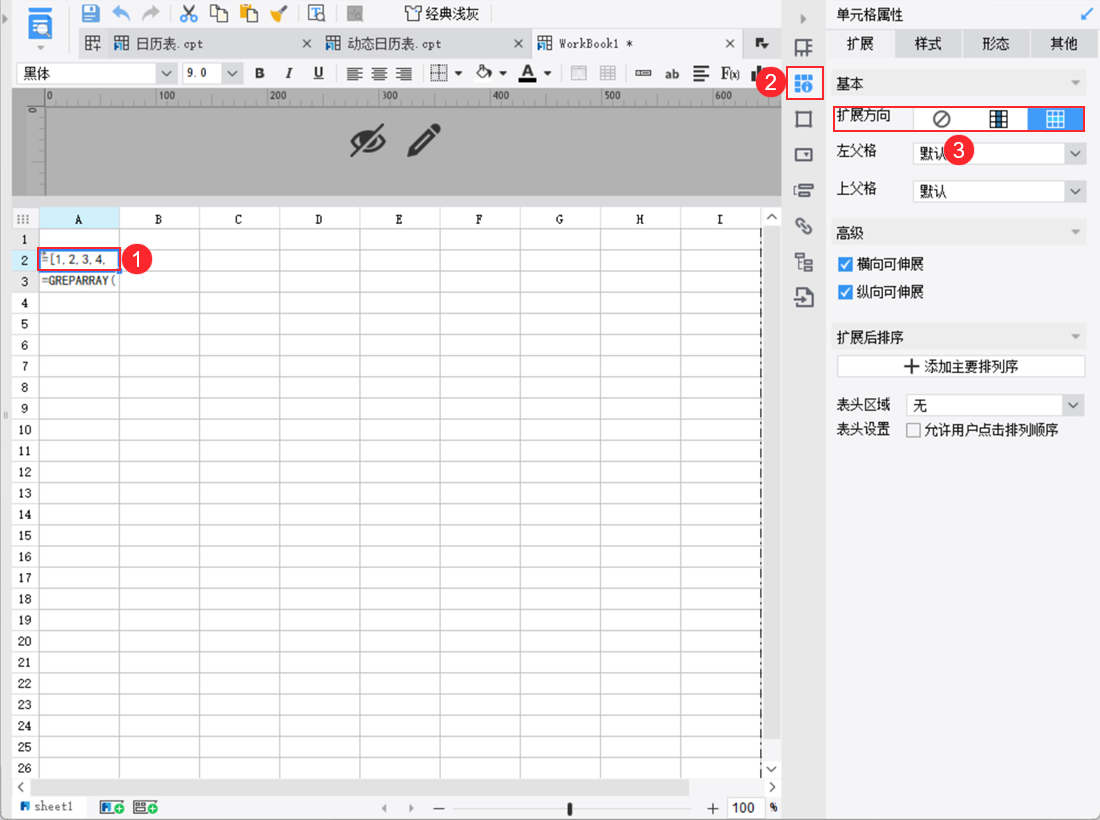Paste from clipboard icon
This screenshot has width=1100, height=820.
[249, 13]
